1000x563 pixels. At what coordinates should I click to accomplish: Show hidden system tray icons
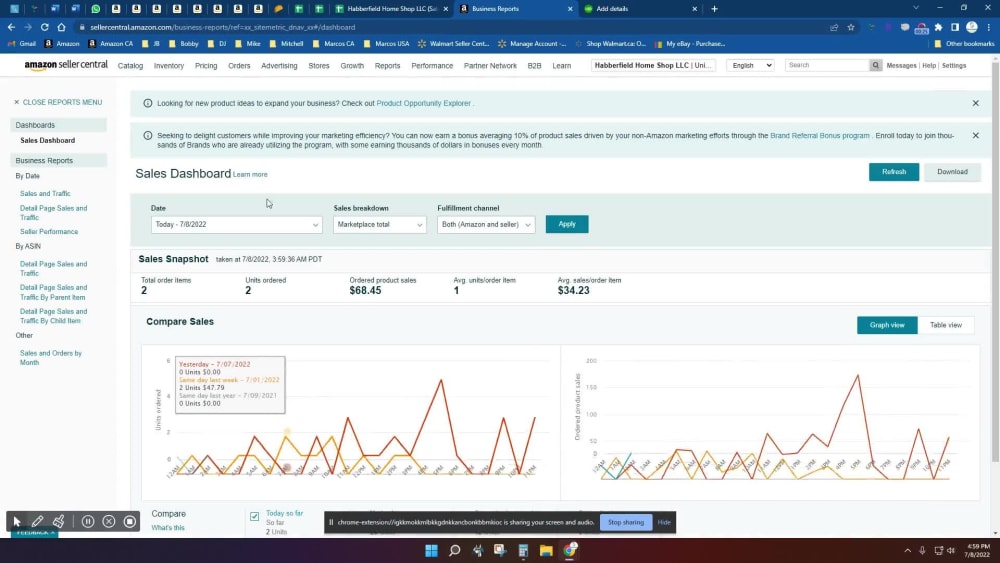click(908, 550)
